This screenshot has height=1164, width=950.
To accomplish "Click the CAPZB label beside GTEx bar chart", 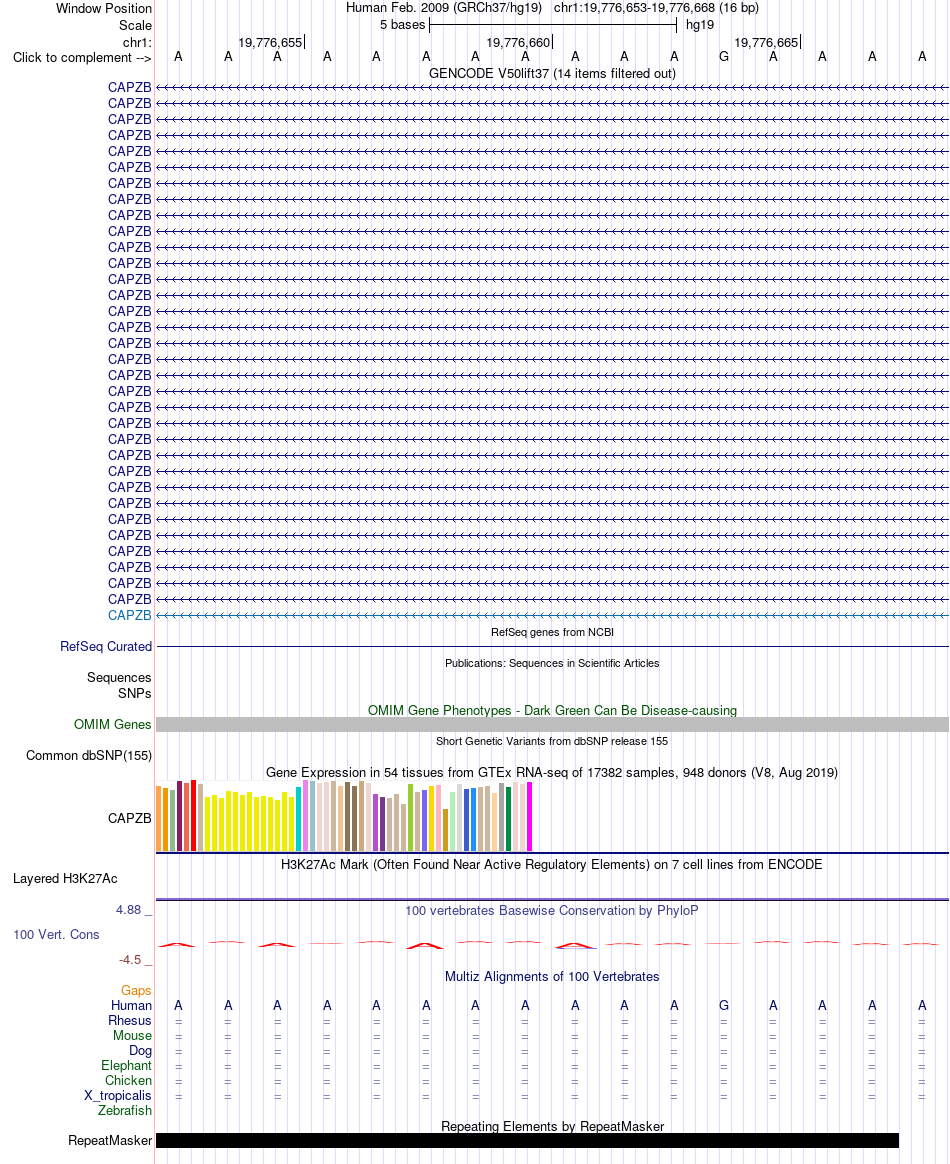I will click(x=129, y=818).
